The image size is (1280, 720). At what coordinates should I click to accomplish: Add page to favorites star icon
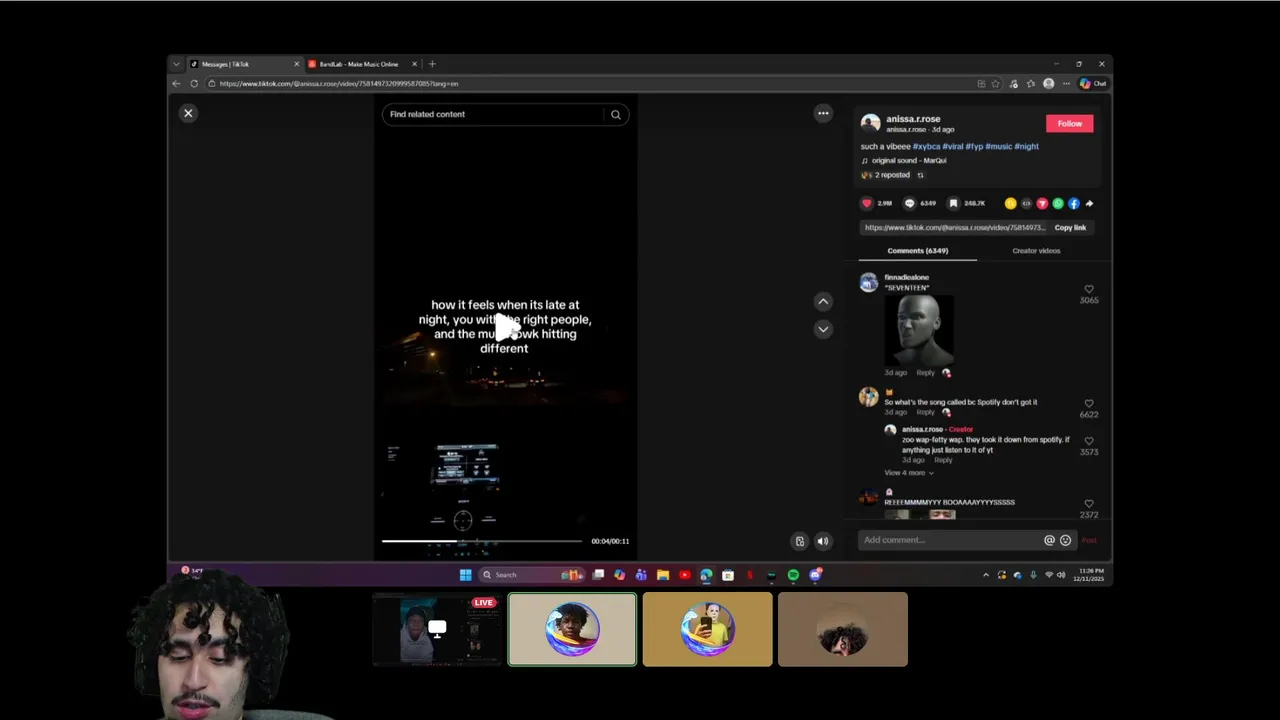[x=996, y=84]
